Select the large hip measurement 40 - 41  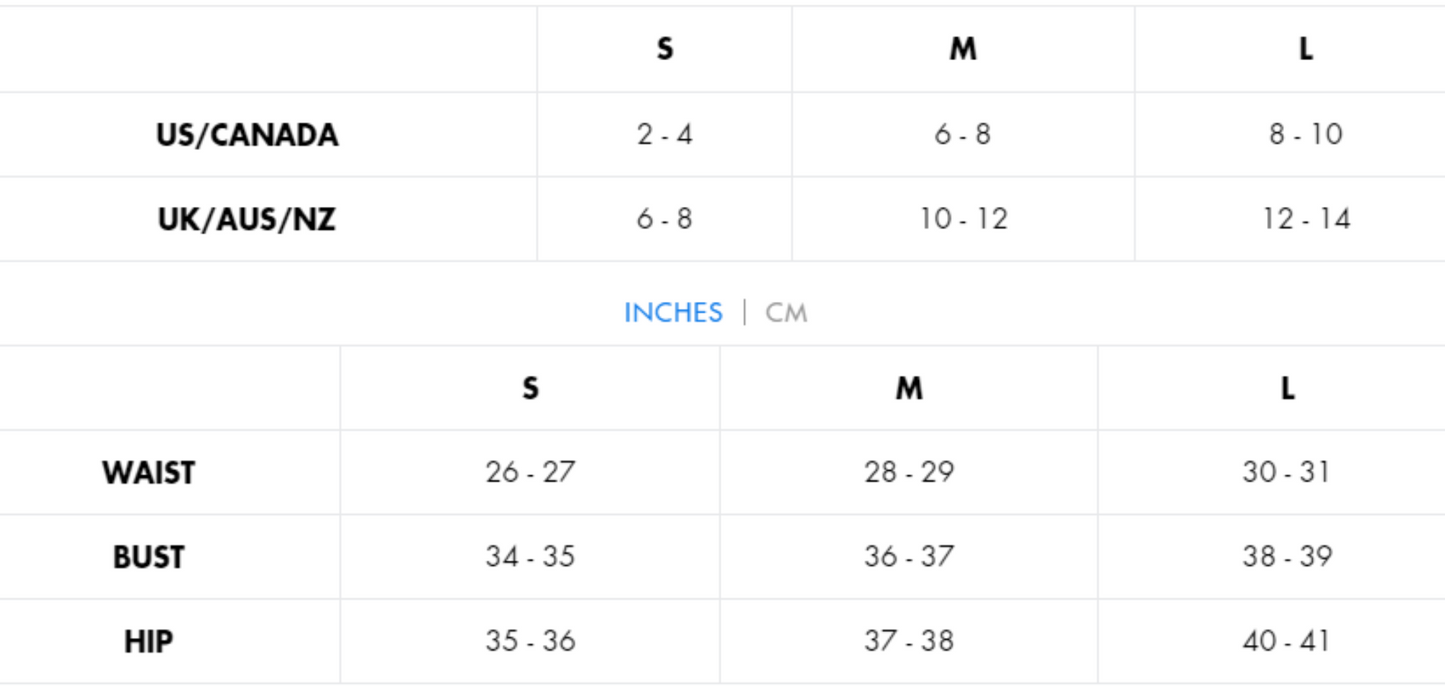(1287, 641)
